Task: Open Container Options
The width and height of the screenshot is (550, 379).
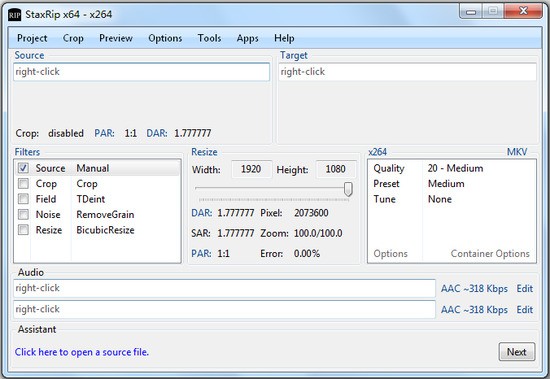Action: click(490, 253)
